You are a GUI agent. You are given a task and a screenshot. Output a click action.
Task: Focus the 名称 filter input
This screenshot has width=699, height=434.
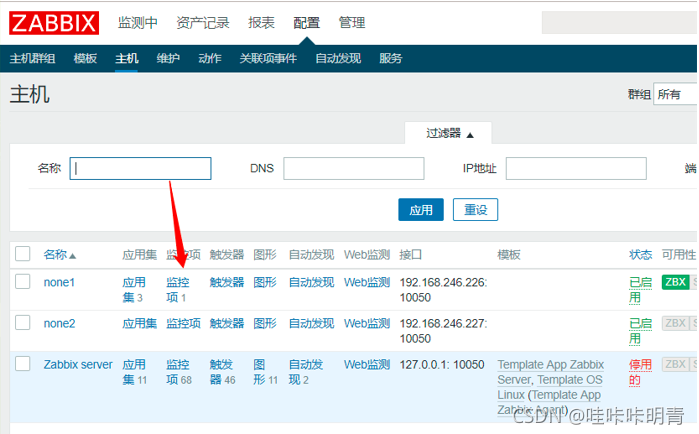(140, 168)
